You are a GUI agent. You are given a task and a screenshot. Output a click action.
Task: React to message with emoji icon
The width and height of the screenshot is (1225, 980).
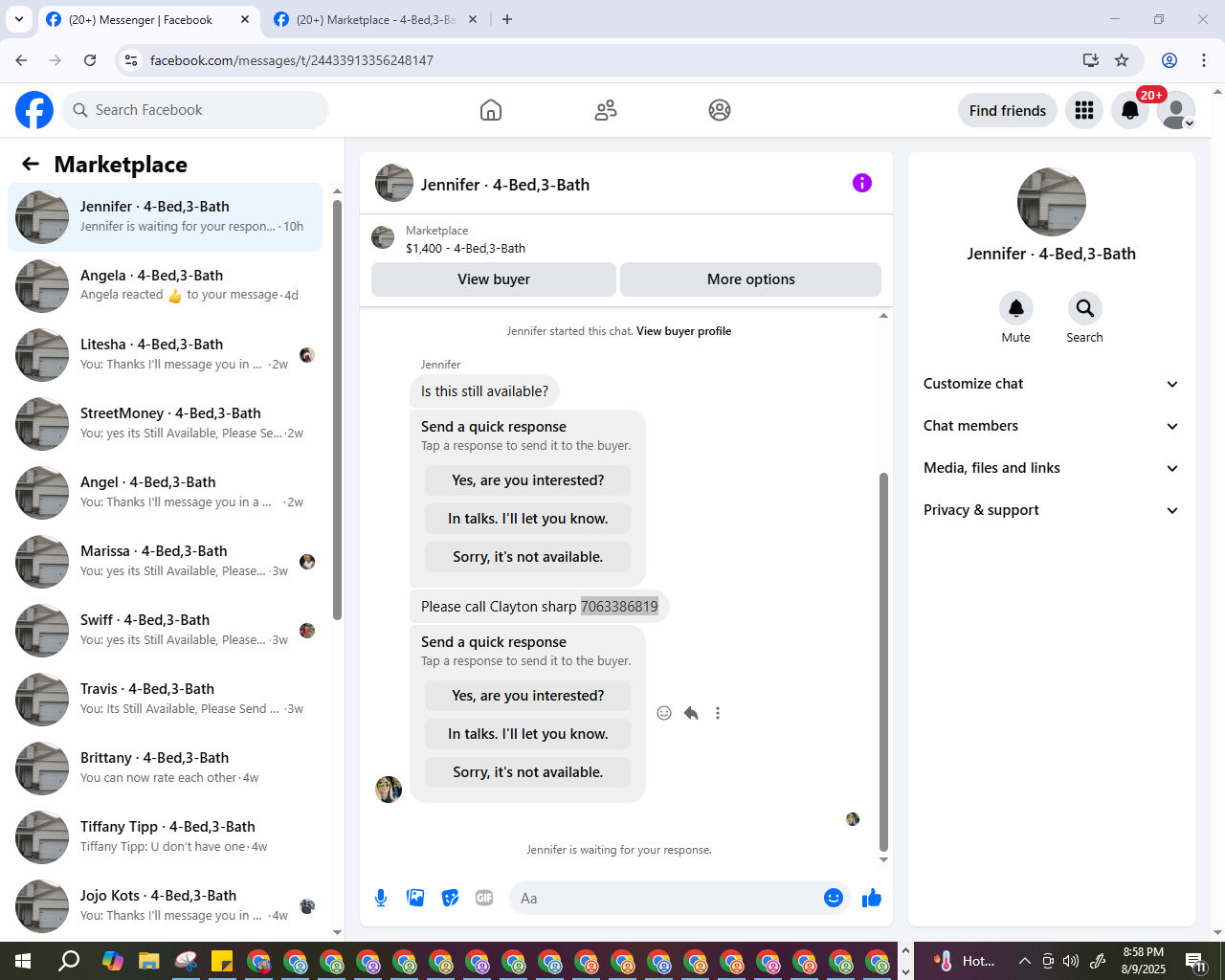coord(664,713)
